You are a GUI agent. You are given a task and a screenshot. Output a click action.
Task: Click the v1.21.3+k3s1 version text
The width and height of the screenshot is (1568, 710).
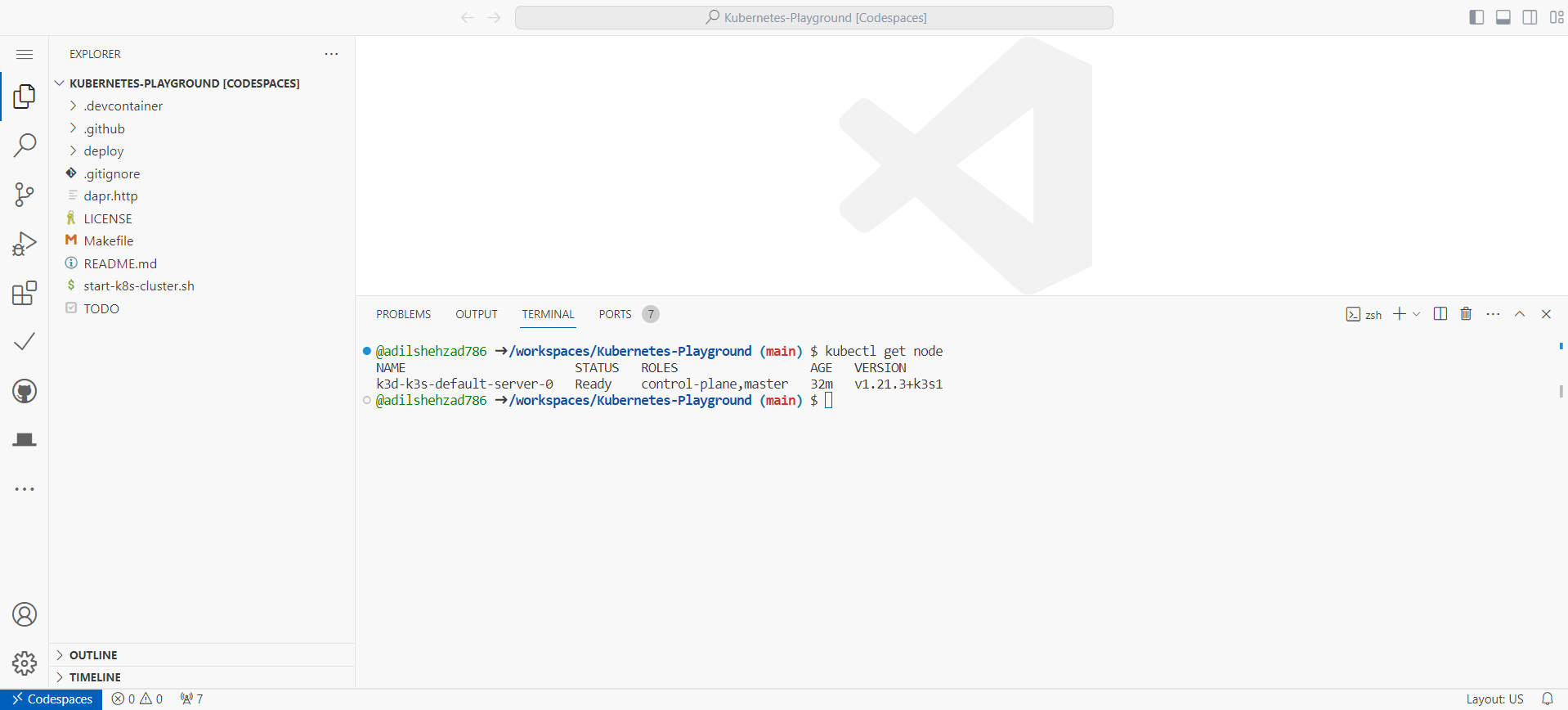tap(898, 384)
